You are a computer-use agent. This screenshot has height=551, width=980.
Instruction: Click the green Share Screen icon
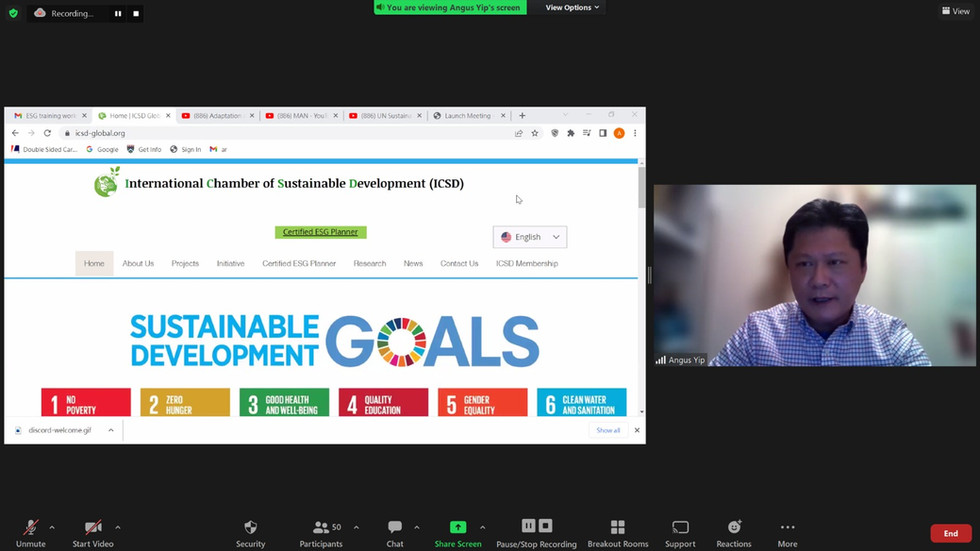458,527
